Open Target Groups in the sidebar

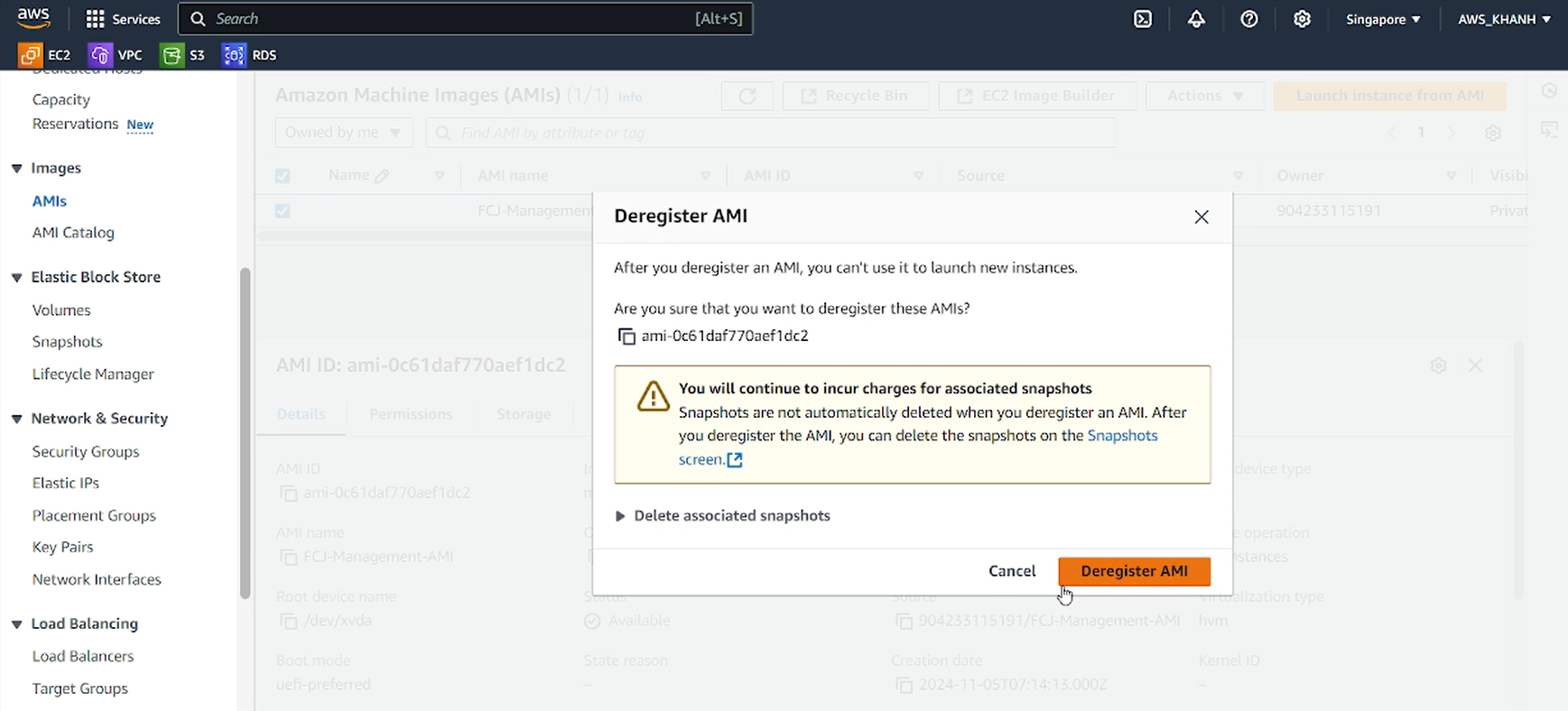(x=80, y=689)
